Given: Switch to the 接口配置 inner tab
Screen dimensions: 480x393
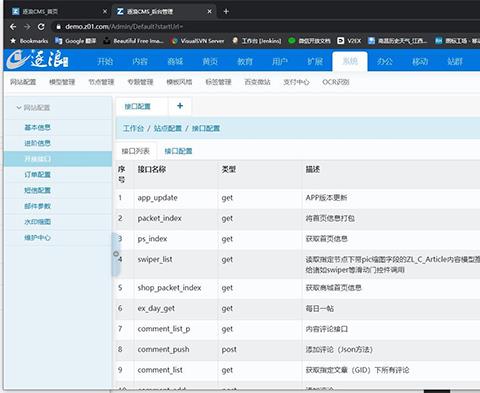Looking at the screenshot, I should (x=178, y=151).
